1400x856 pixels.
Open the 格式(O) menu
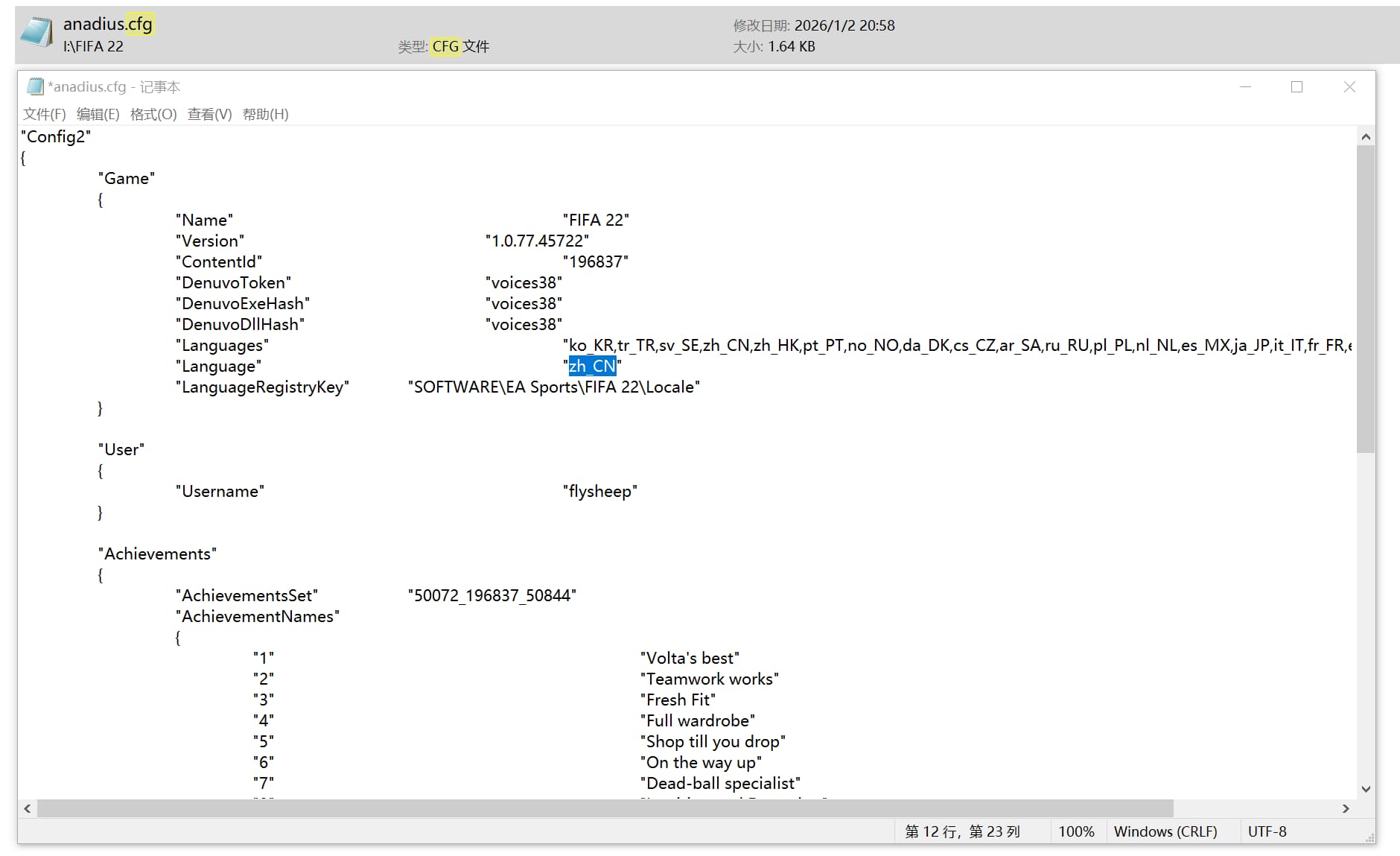point(153,114)
